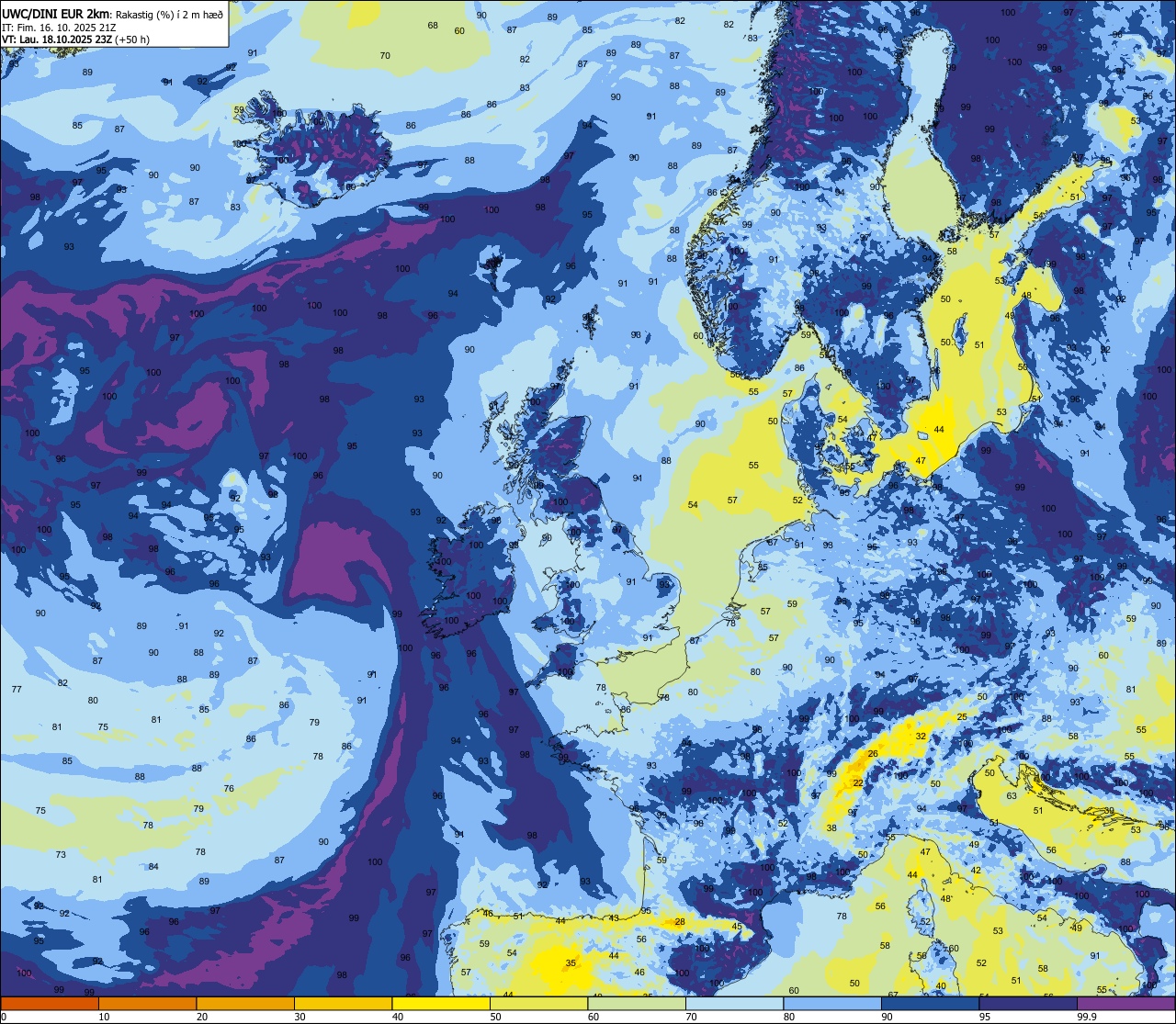The image size is (1176, 1024).
Task: Select the dark blue 90–95 legend segment
Action: 930,1003
